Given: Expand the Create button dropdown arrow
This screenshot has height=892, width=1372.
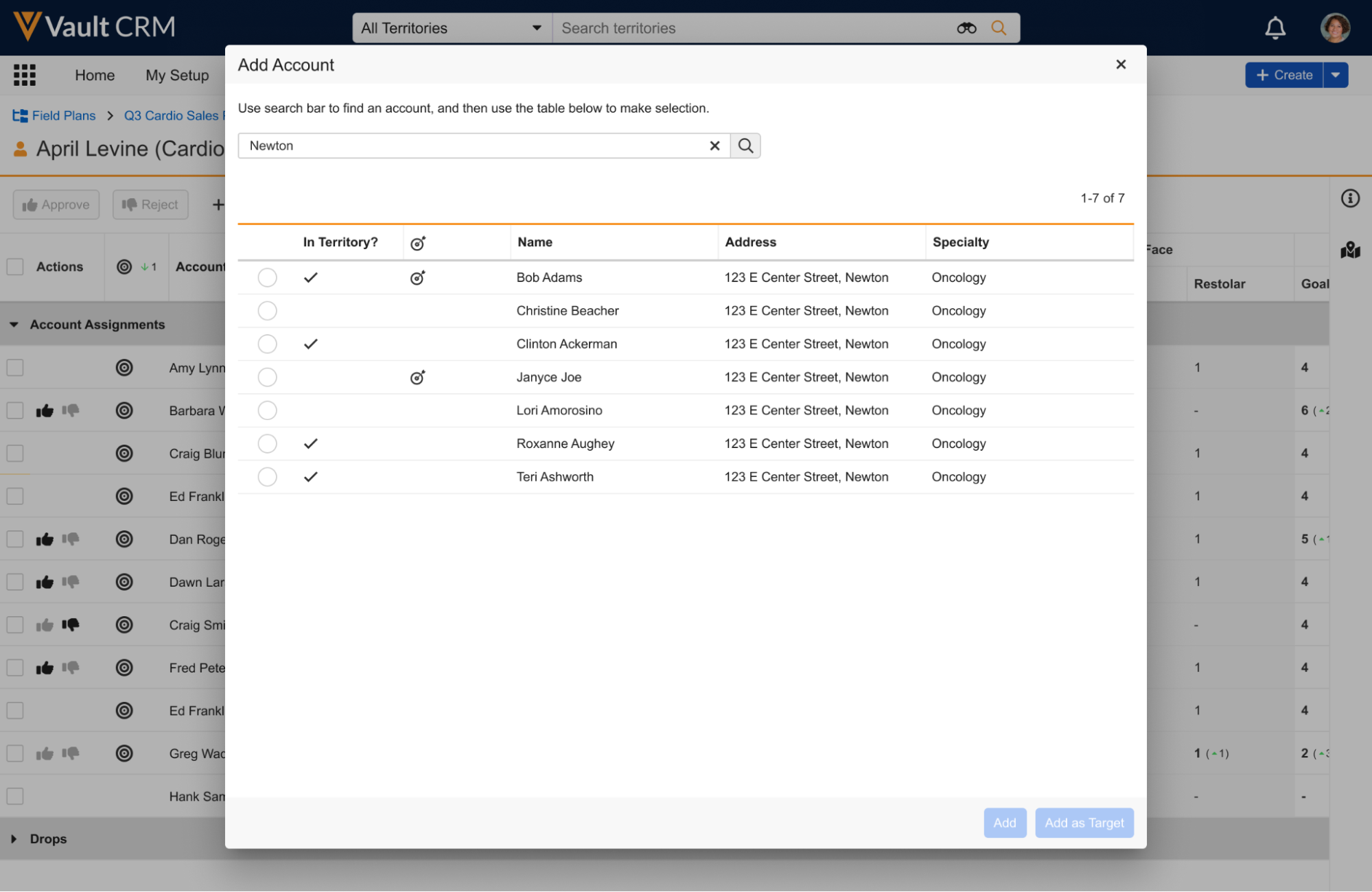Looking at the screenshot, I should pyautogui.click(x=1336, y=75).
